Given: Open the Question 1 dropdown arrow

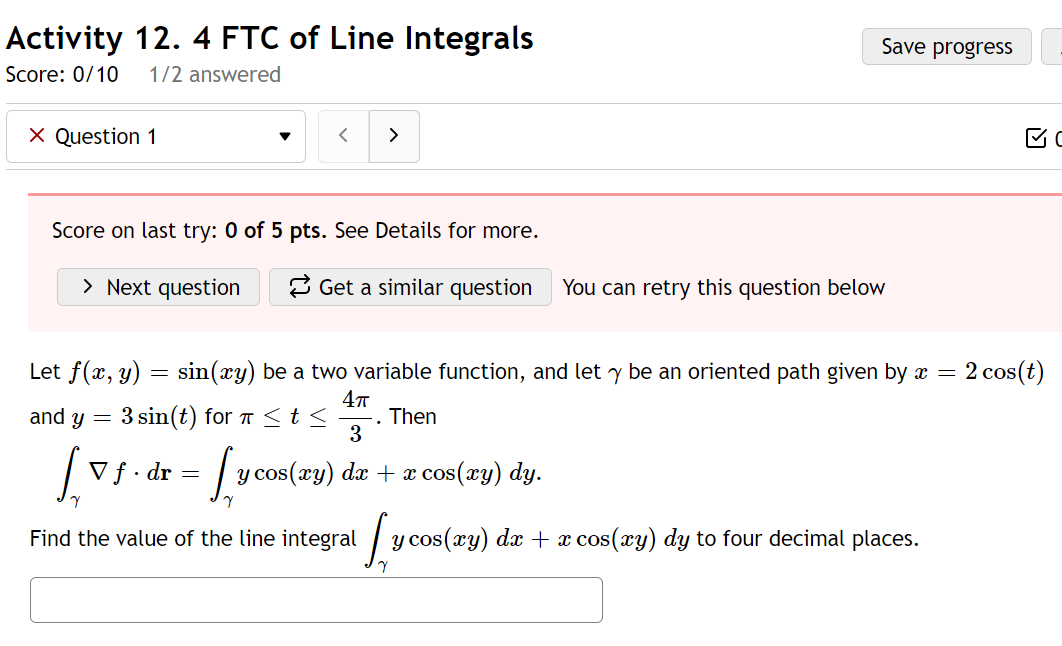Looking at the screenshot, I should click(285, 137).
